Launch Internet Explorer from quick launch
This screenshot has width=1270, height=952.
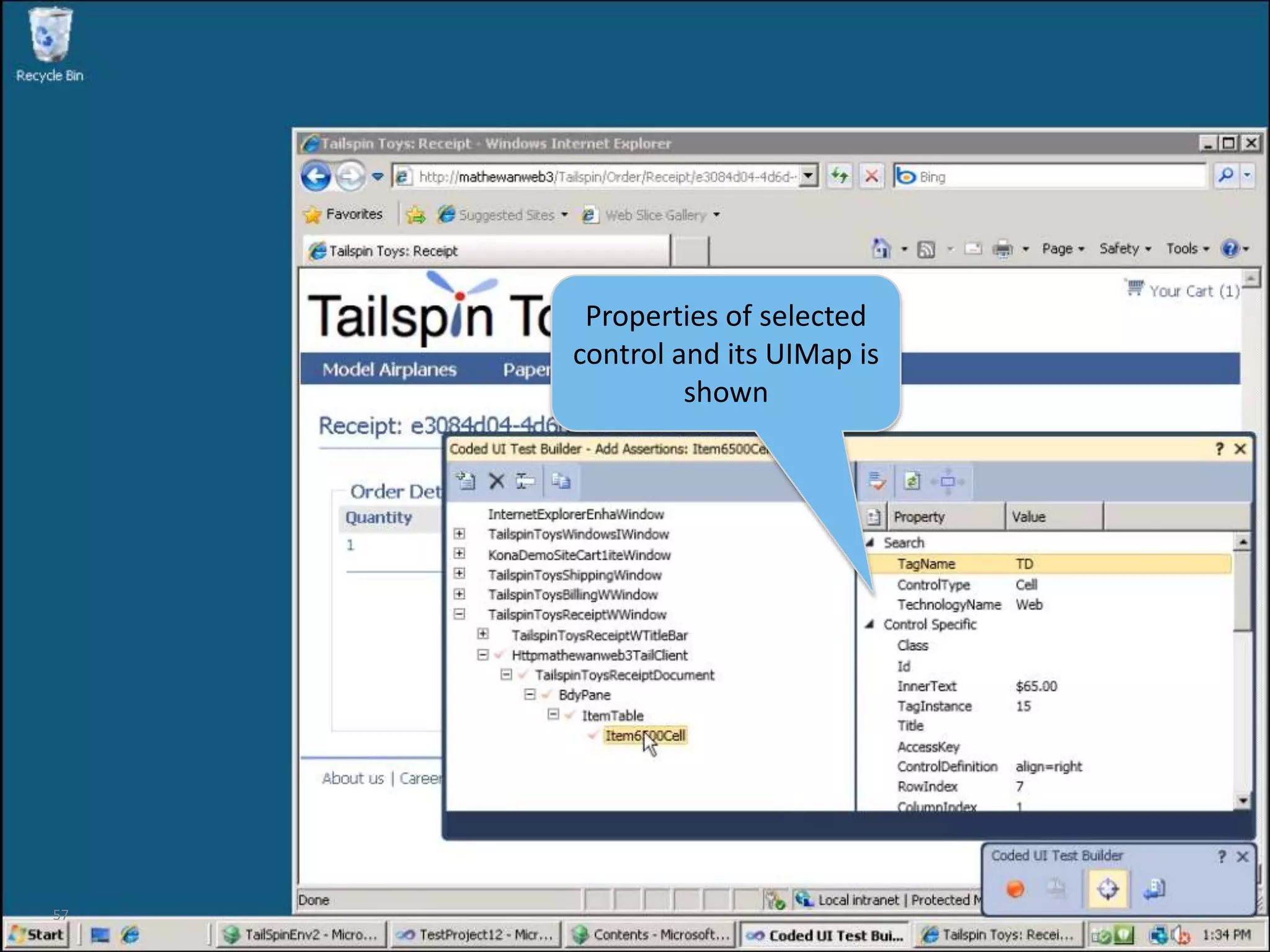(130, 935)
